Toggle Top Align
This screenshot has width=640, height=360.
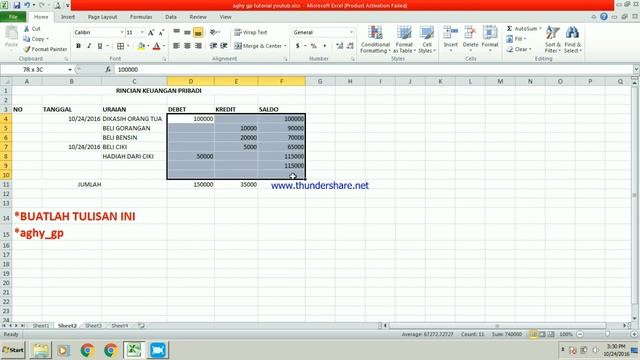pos(176,32)
